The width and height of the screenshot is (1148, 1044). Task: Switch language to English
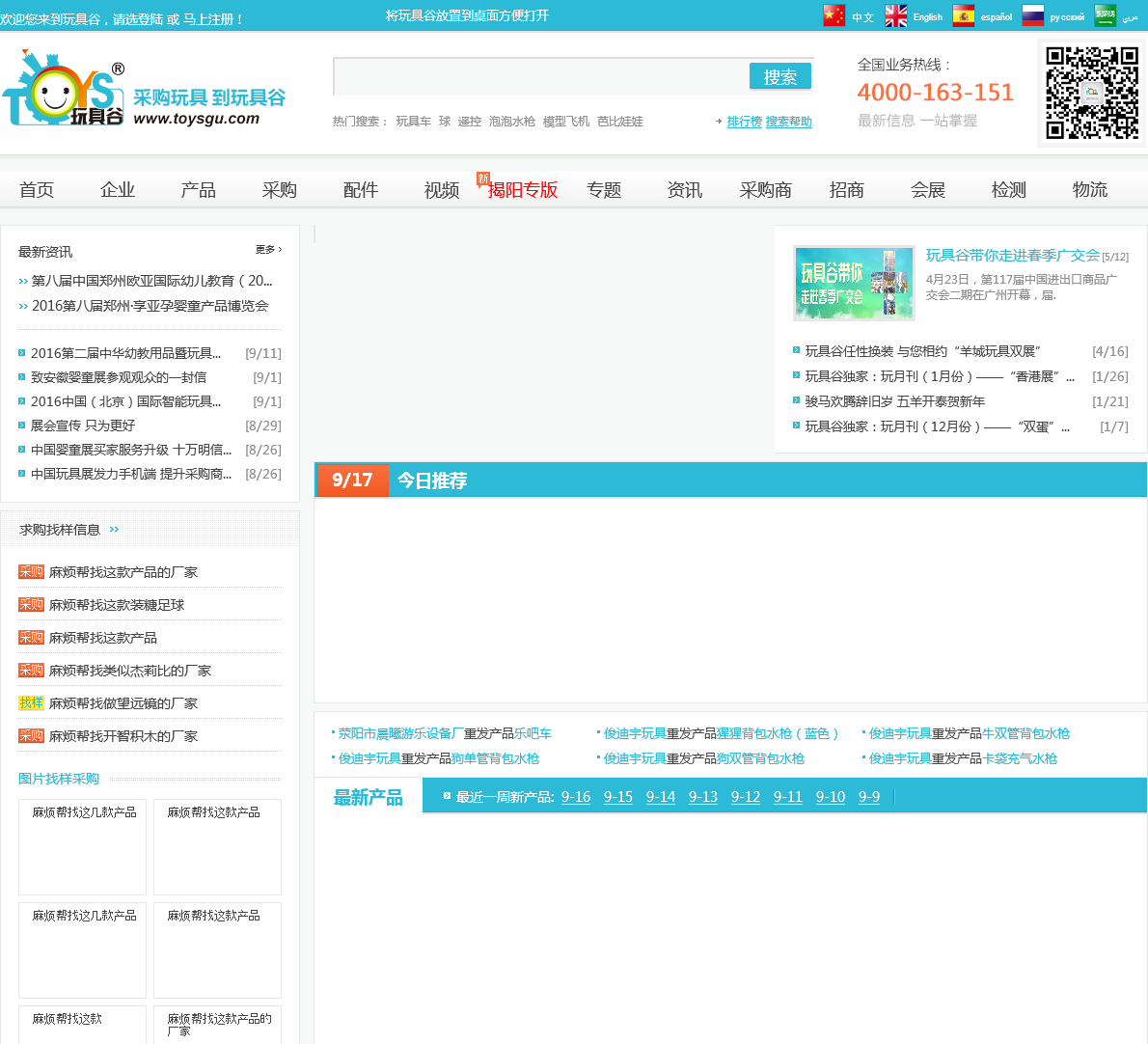tap(928, 16)
